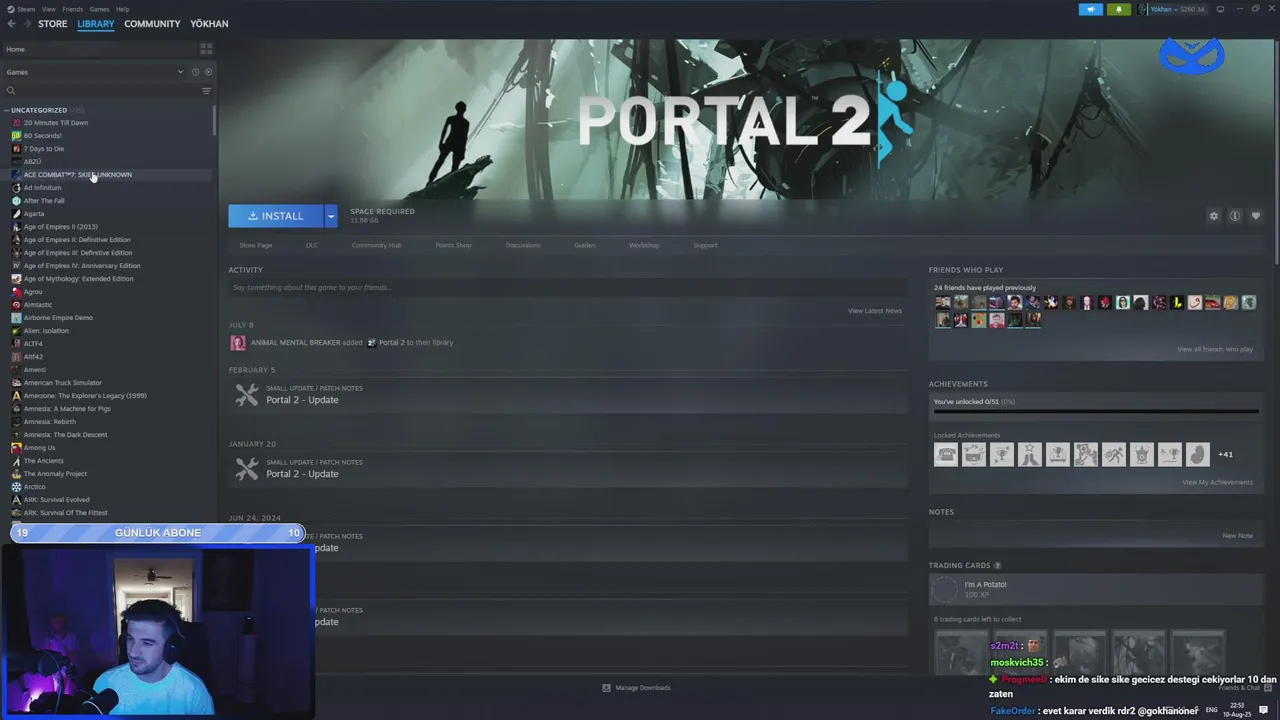The image size is (1280, 720).
Task: Open the DLC link
Action: pyautogui.click(x=312, y=245)
